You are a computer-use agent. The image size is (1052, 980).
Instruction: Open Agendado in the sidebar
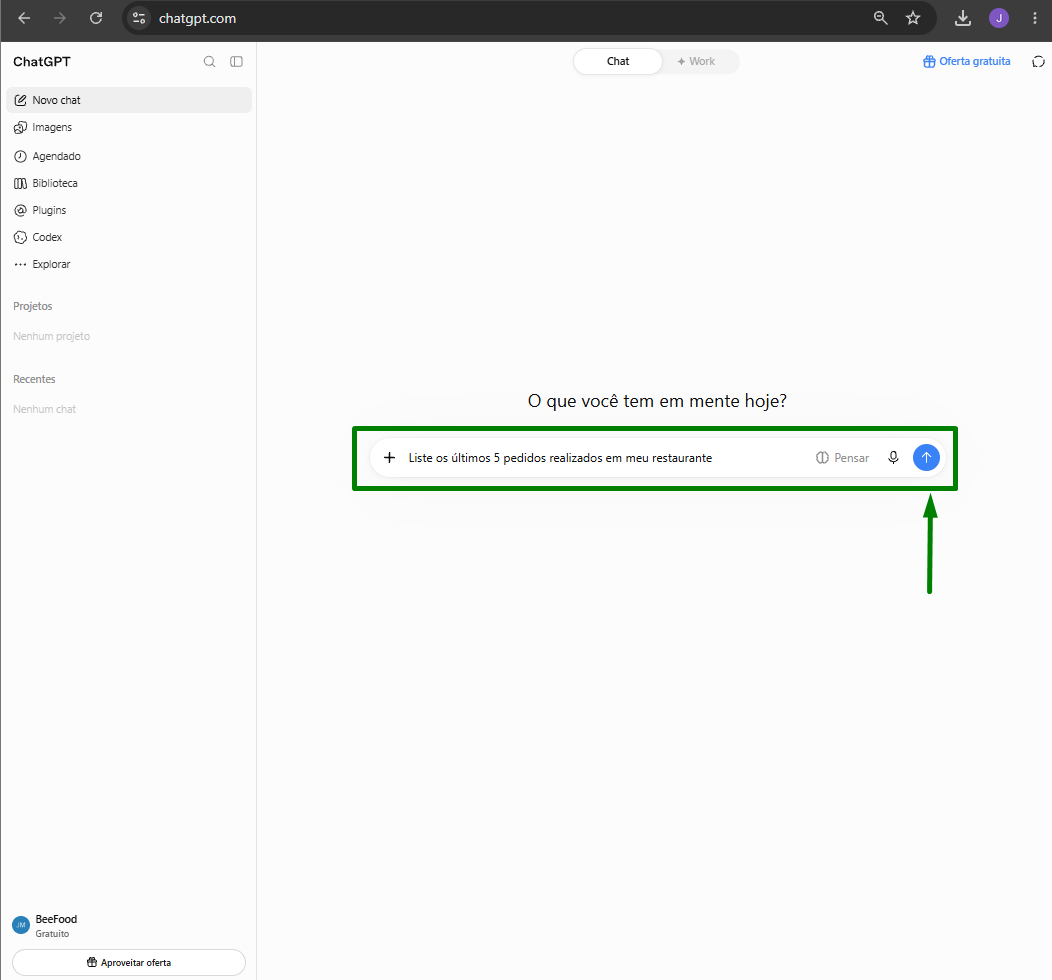pos(129,156)
